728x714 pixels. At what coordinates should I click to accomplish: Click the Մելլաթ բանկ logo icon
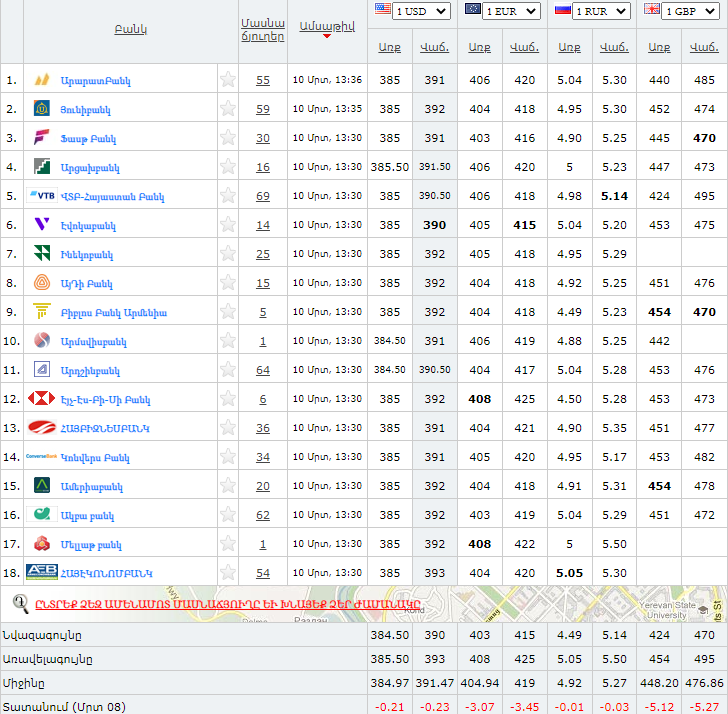point(42,544)
